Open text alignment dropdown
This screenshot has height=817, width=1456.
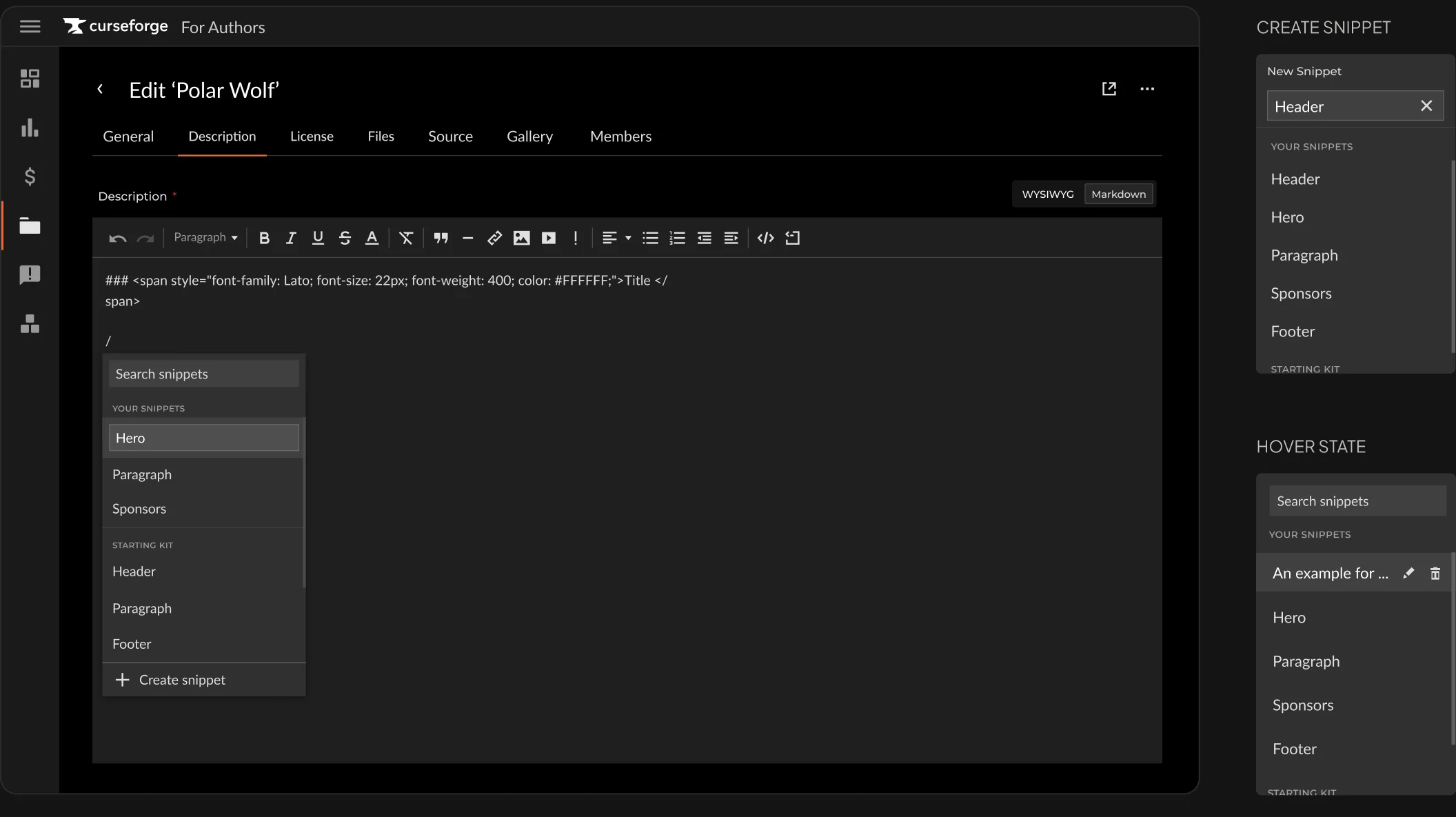pyautogui.click(x=616, y=238)
